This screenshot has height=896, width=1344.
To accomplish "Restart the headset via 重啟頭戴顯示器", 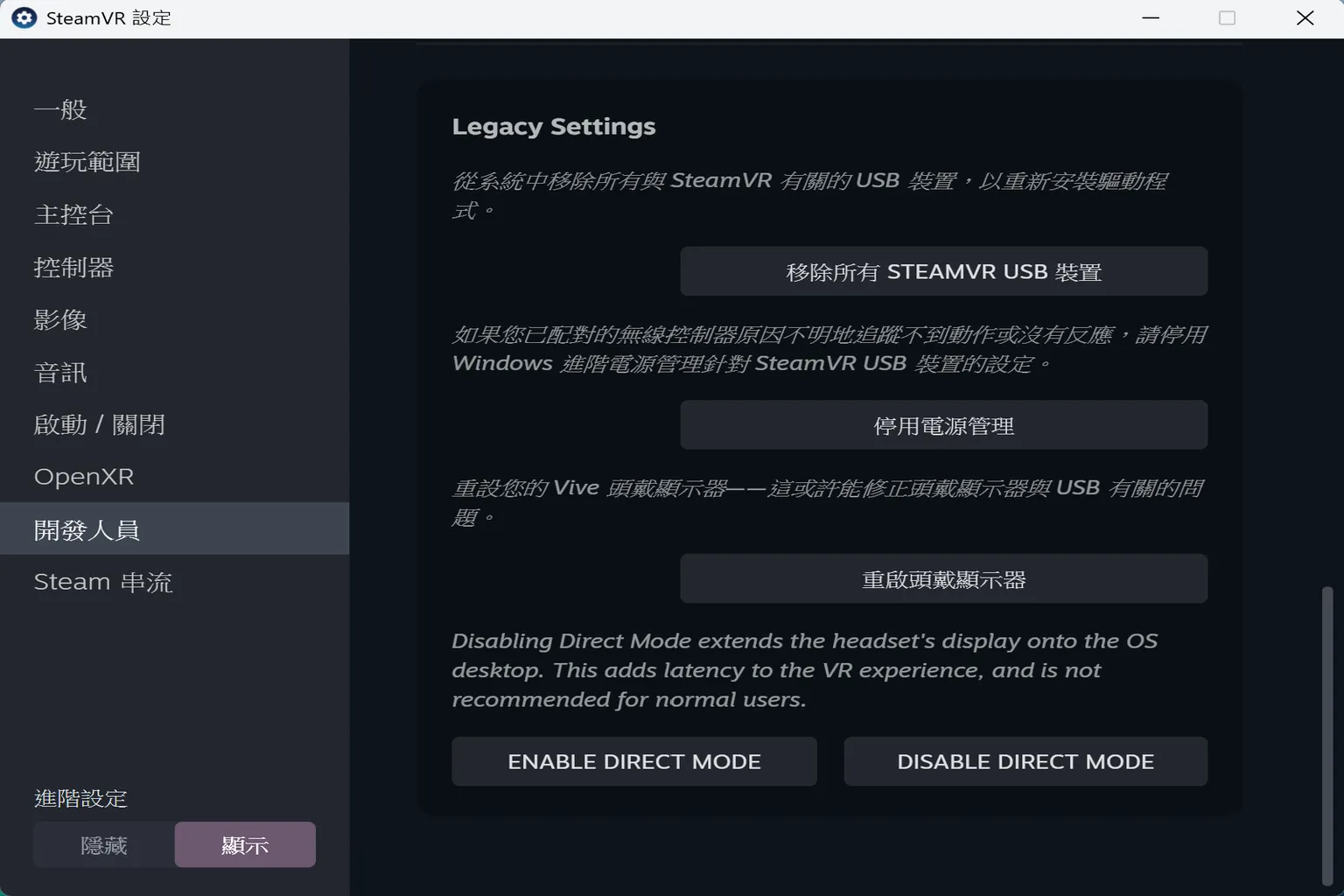I will (x=943, y=578).
